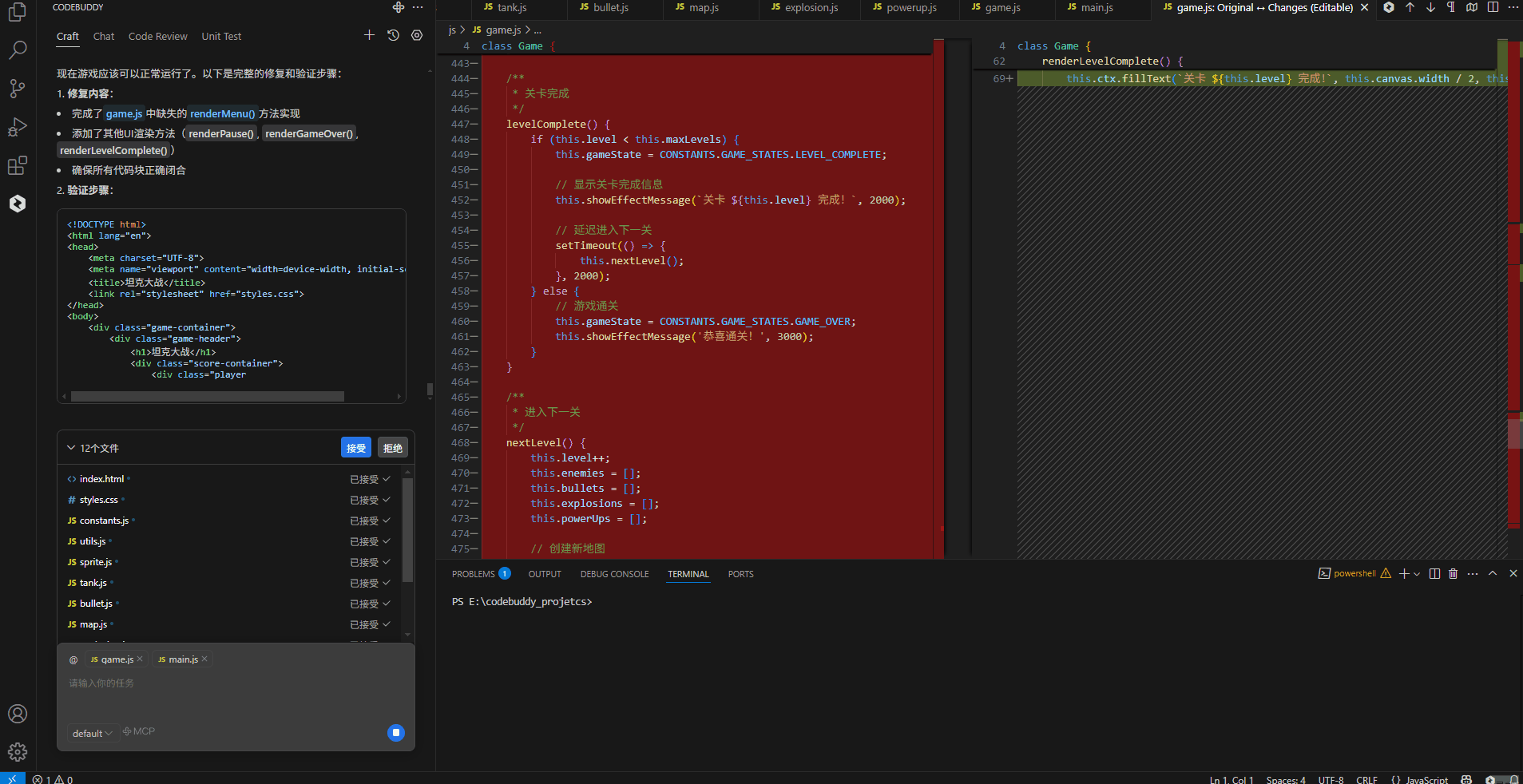Click the code block horizontal scrollbar
This screenshot has width=1523, height=784.
[208, 397]
